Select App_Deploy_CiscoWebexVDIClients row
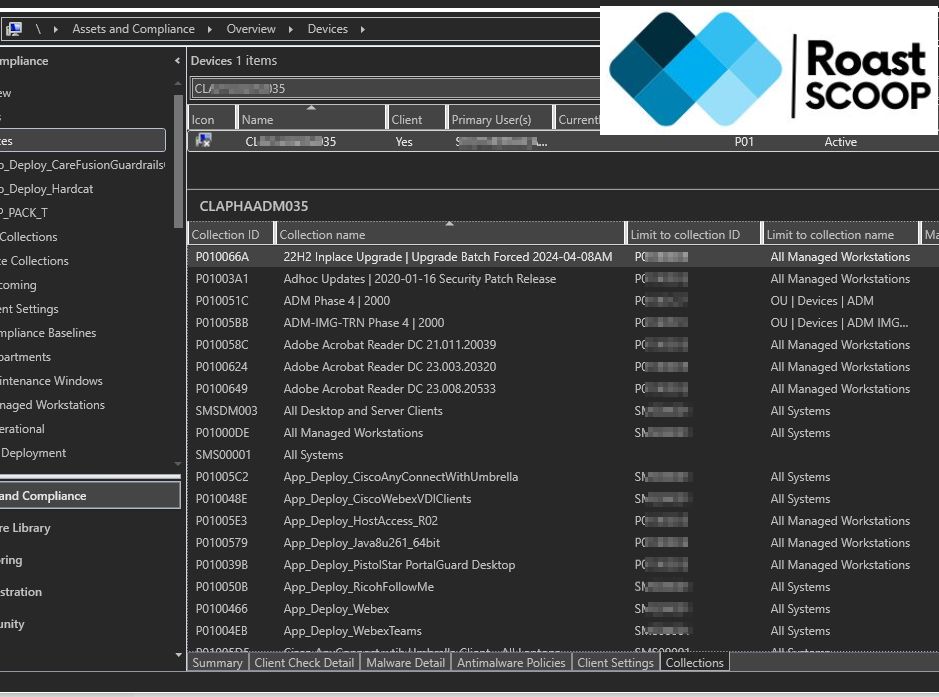Image resolution: width=939 pixels, height=697 pixels. [563, 499]
